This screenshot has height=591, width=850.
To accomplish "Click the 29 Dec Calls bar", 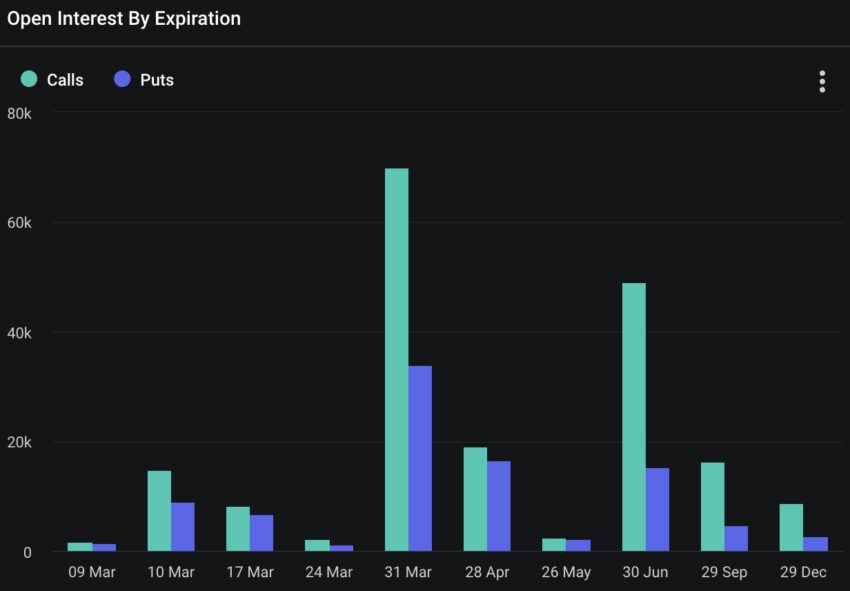I will [x=791, y=528].
